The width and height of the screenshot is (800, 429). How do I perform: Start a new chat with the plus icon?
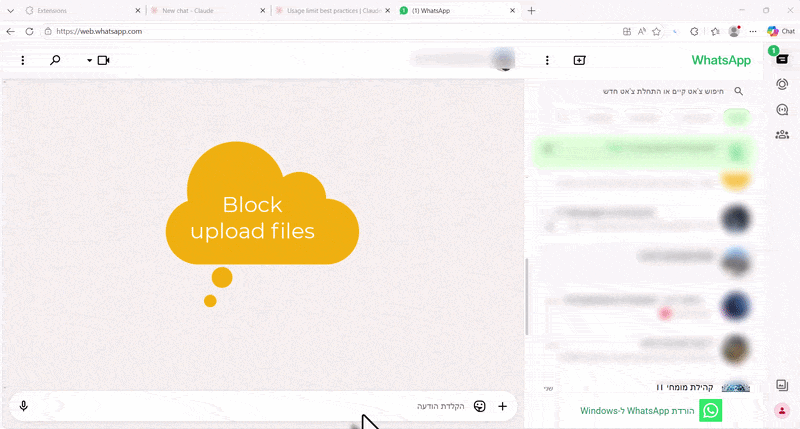tap(580, 60)
